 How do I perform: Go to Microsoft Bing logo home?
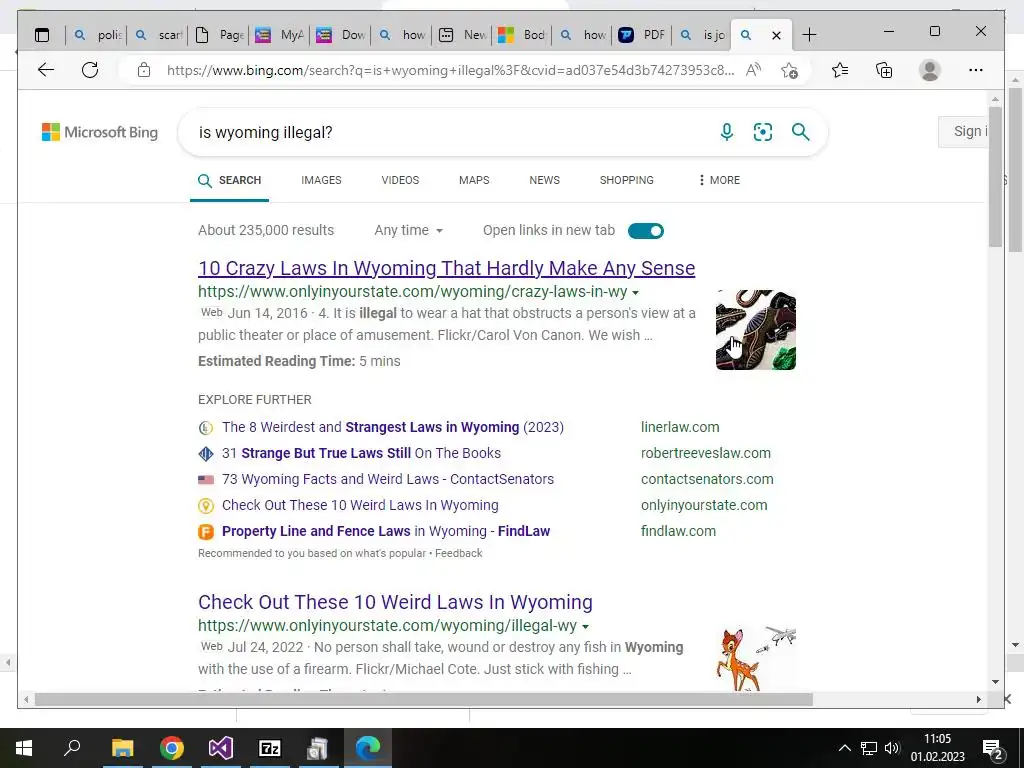point(100,132)
